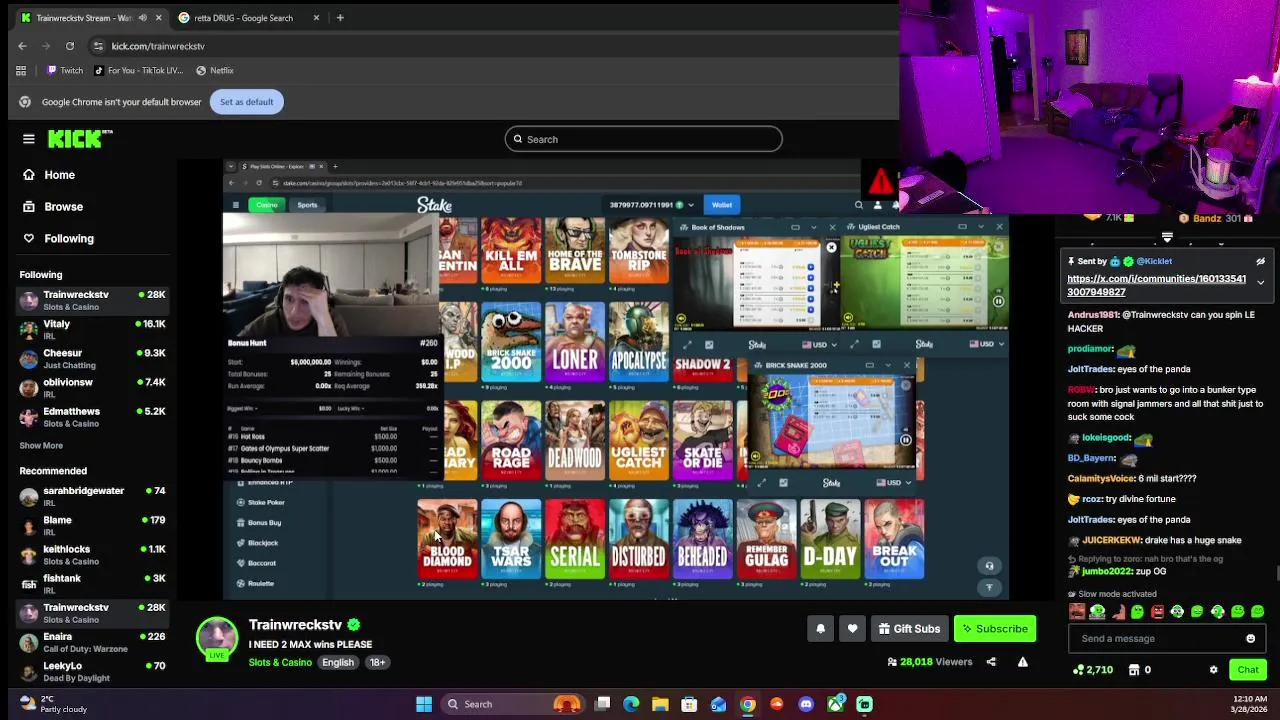Open the Windows Start menu

(424, 704)
